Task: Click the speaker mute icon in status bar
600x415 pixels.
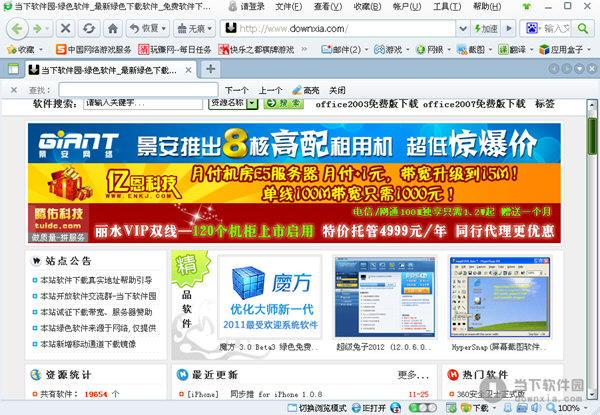Action: pos(535,408)
